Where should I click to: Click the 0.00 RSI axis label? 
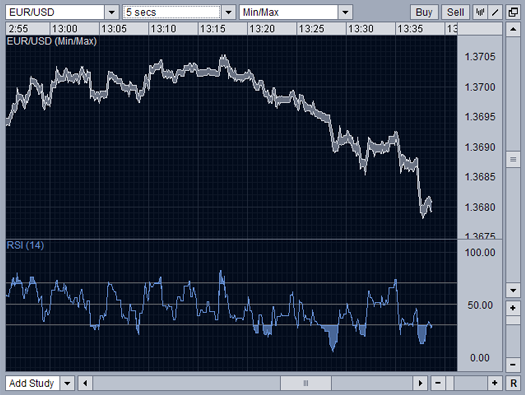tap(480, 358)
